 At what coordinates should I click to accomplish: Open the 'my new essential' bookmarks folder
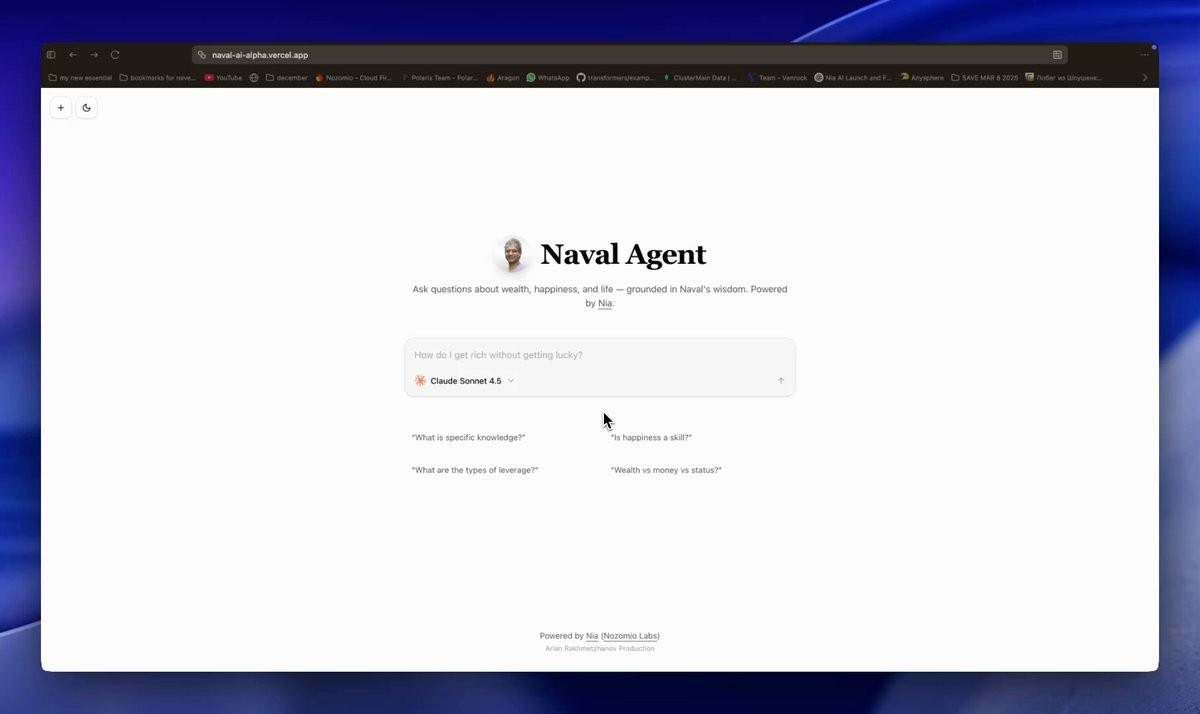point(80,77)
